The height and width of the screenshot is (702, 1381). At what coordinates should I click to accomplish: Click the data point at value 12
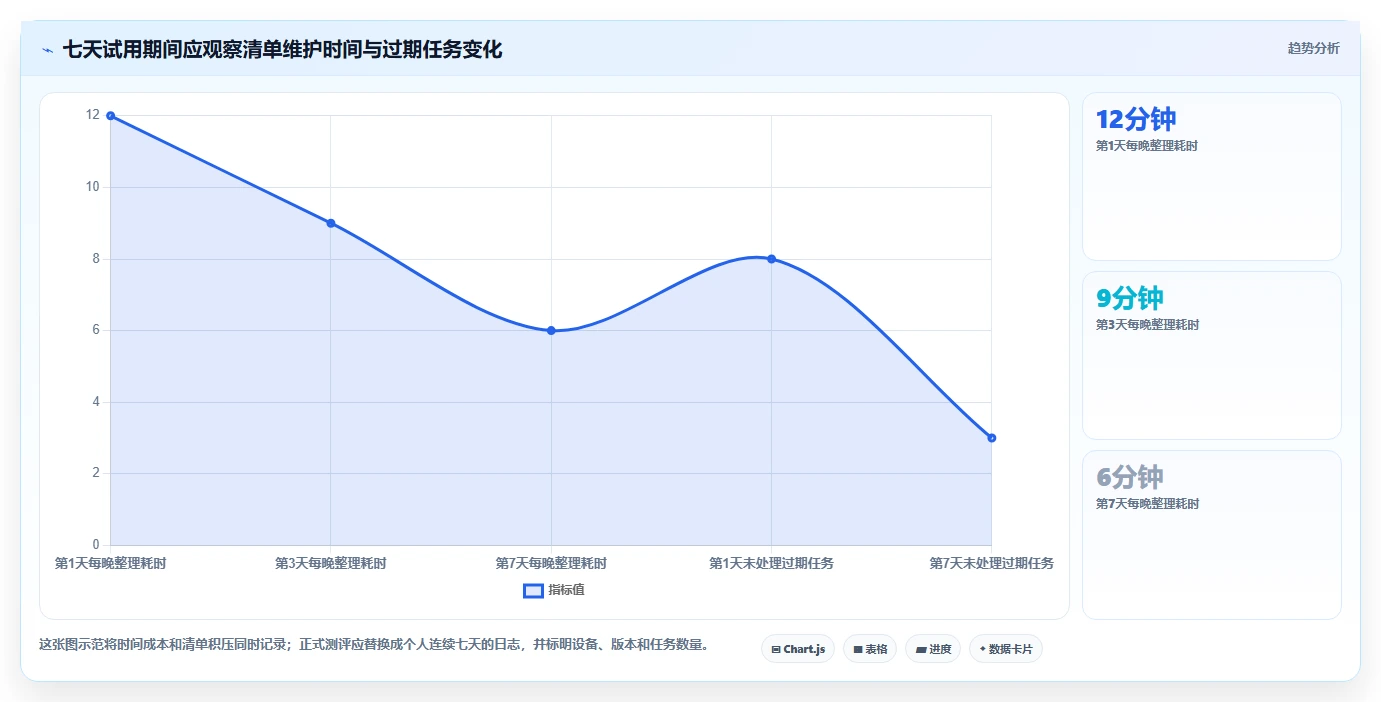[110, 116]
